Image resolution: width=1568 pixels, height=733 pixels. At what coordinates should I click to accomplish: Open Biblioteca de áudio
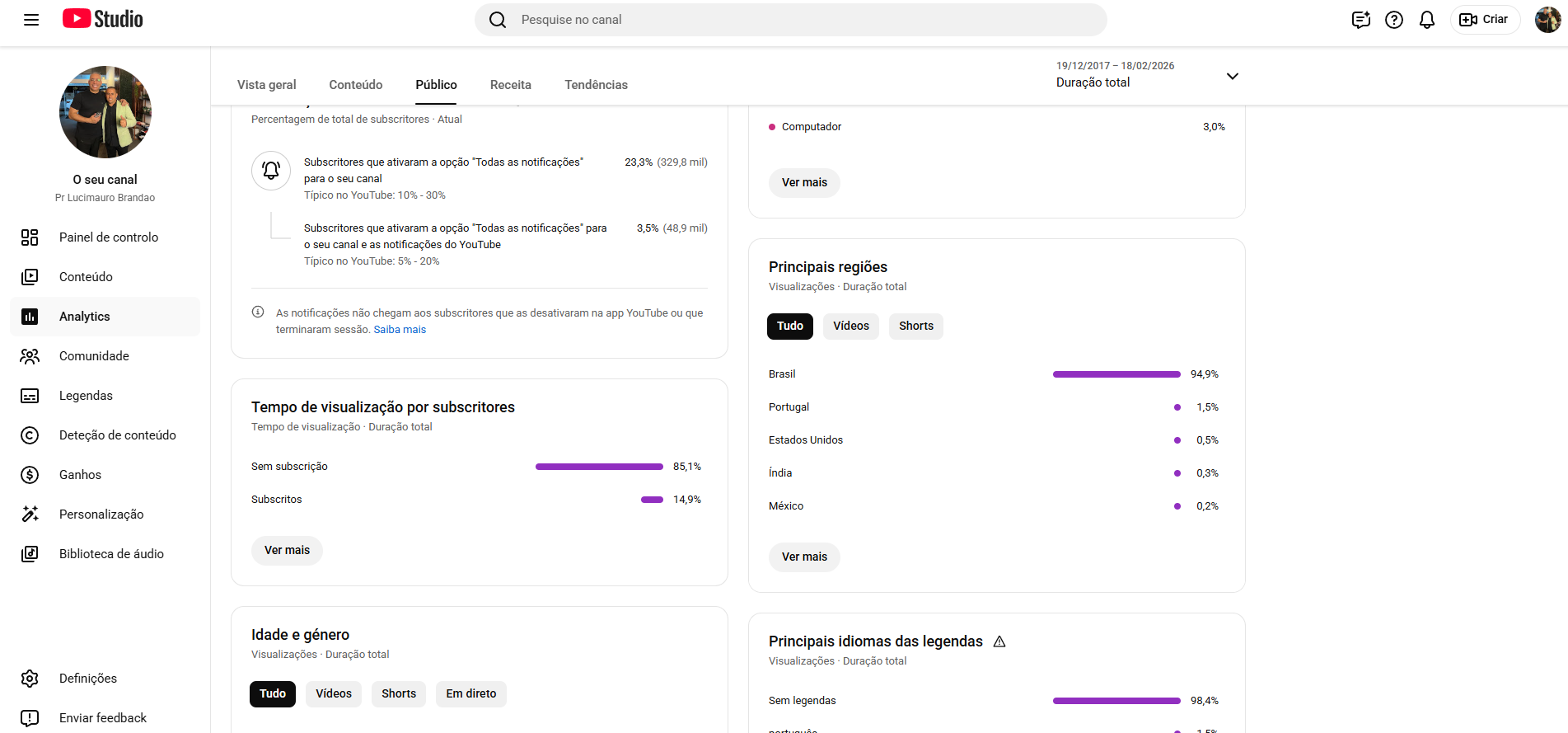point(111,554)
